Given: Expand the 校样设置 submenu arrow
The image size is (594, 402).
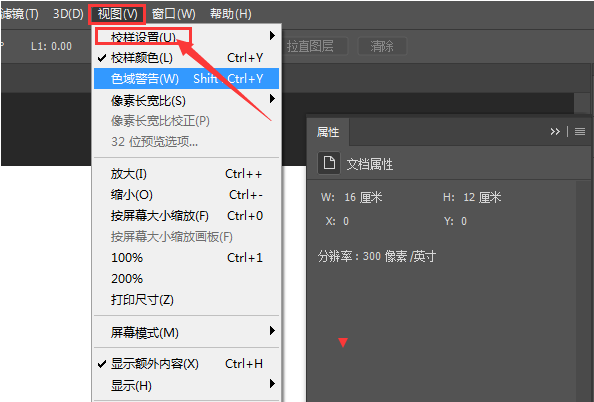Looking at the screenshot, I should 272,36.
